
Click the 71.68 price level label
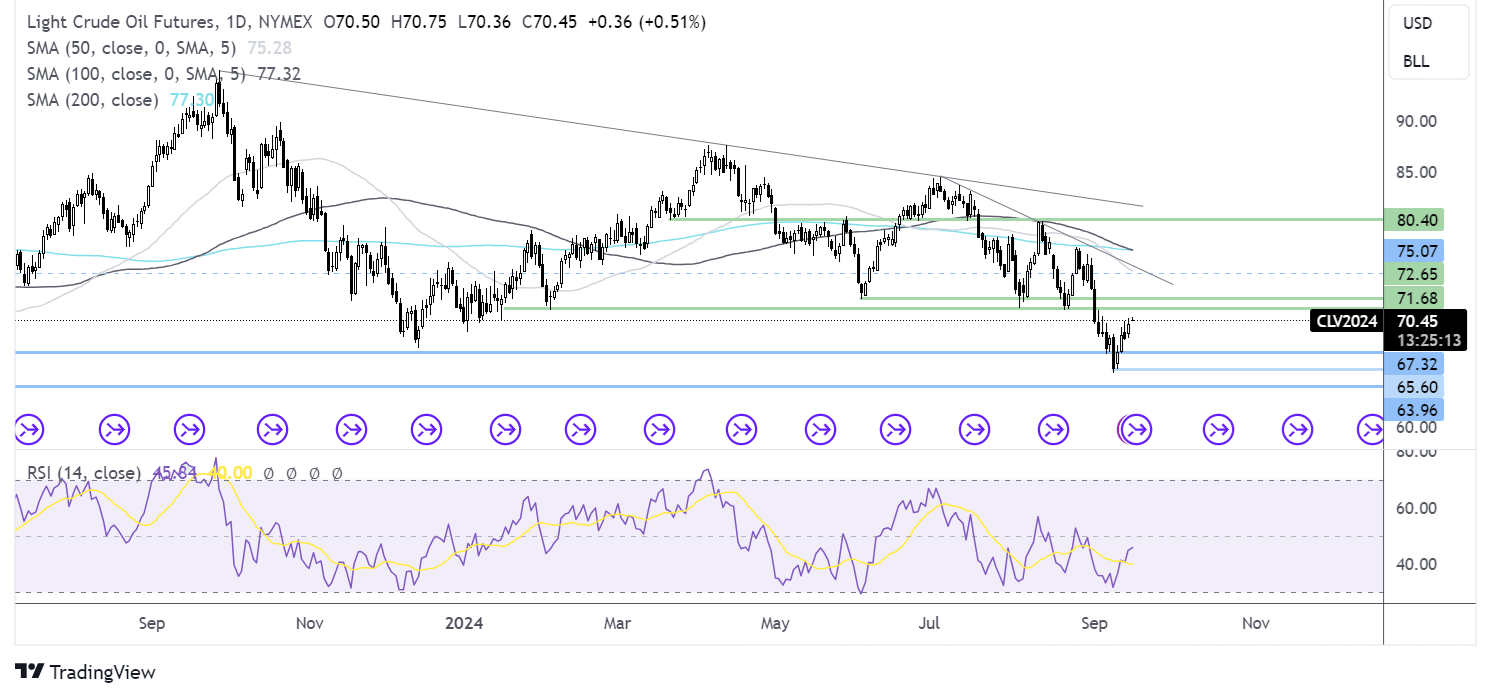(1414, 298)
